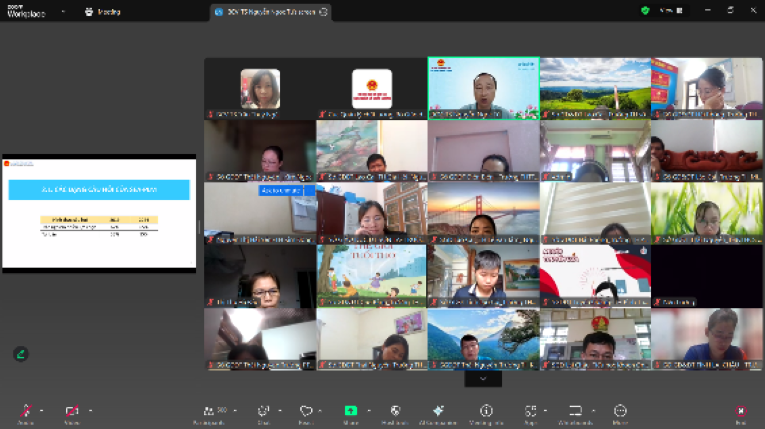Open Host tools shield icon
This screenshot has width=765, height=429.
coord(395,411)
